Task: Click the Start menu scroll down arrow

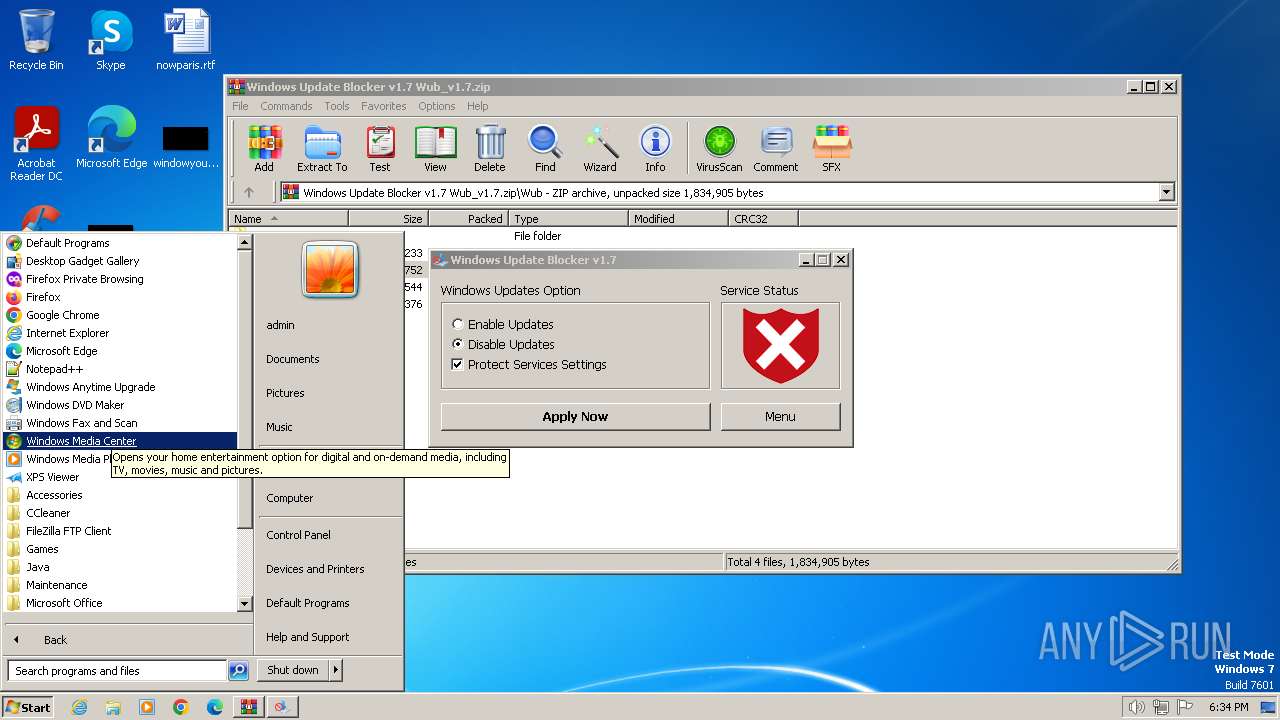Action: pos(244,604)
